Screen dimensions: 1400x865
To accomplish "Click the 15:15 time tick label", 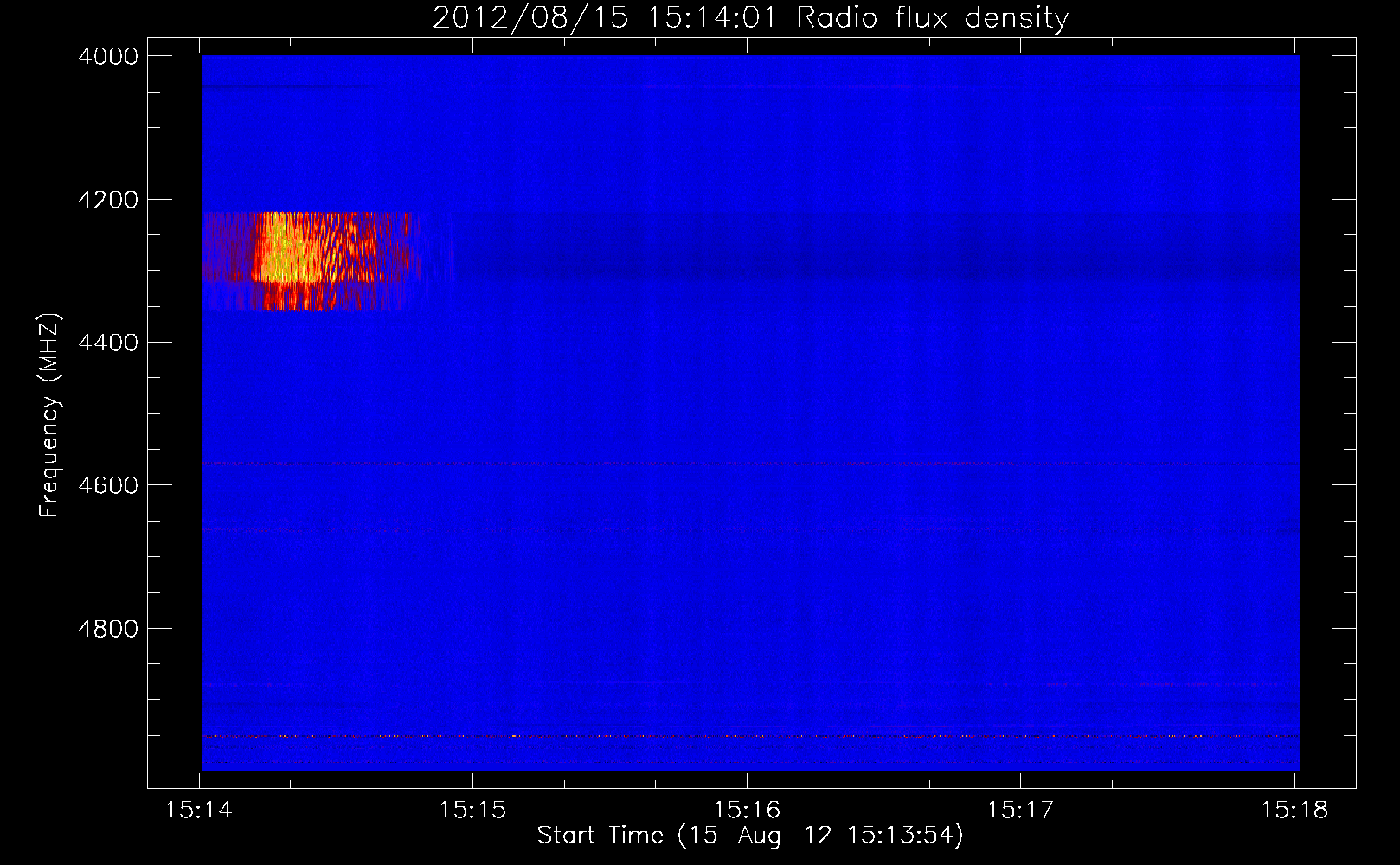I will pos(472,811).
